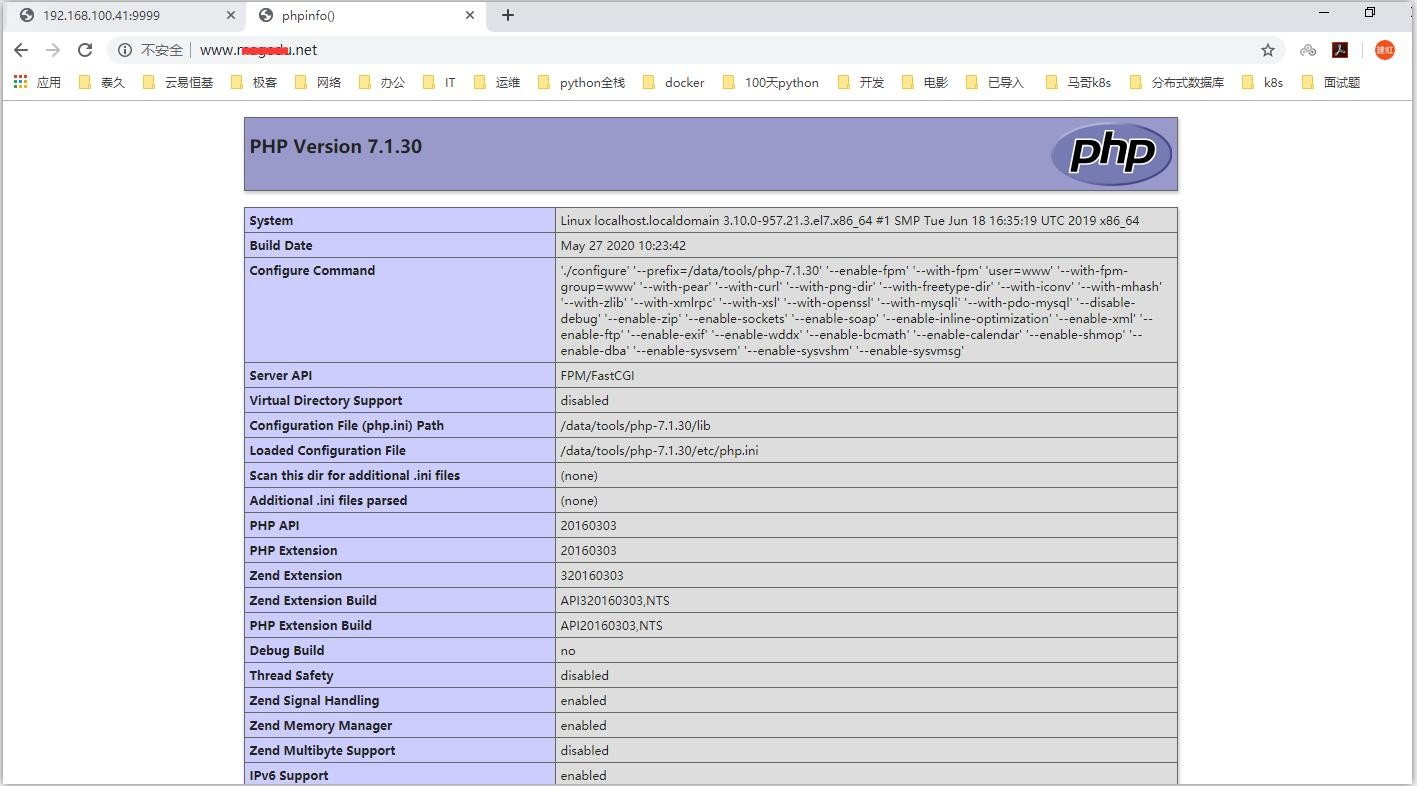Toggle the bookmark star for this page
This screenshot has height=786, width=1417.
click(x=1268, y=49)
